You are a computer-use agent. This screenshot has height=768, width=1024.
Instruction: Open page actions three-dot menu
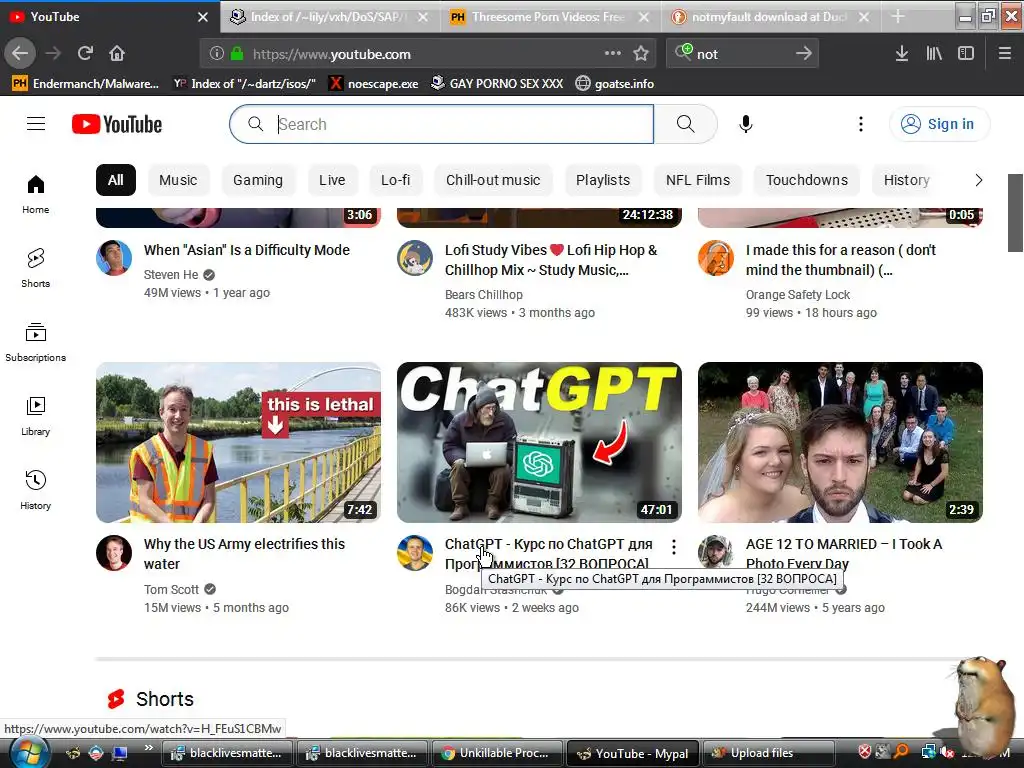[613, 54]
